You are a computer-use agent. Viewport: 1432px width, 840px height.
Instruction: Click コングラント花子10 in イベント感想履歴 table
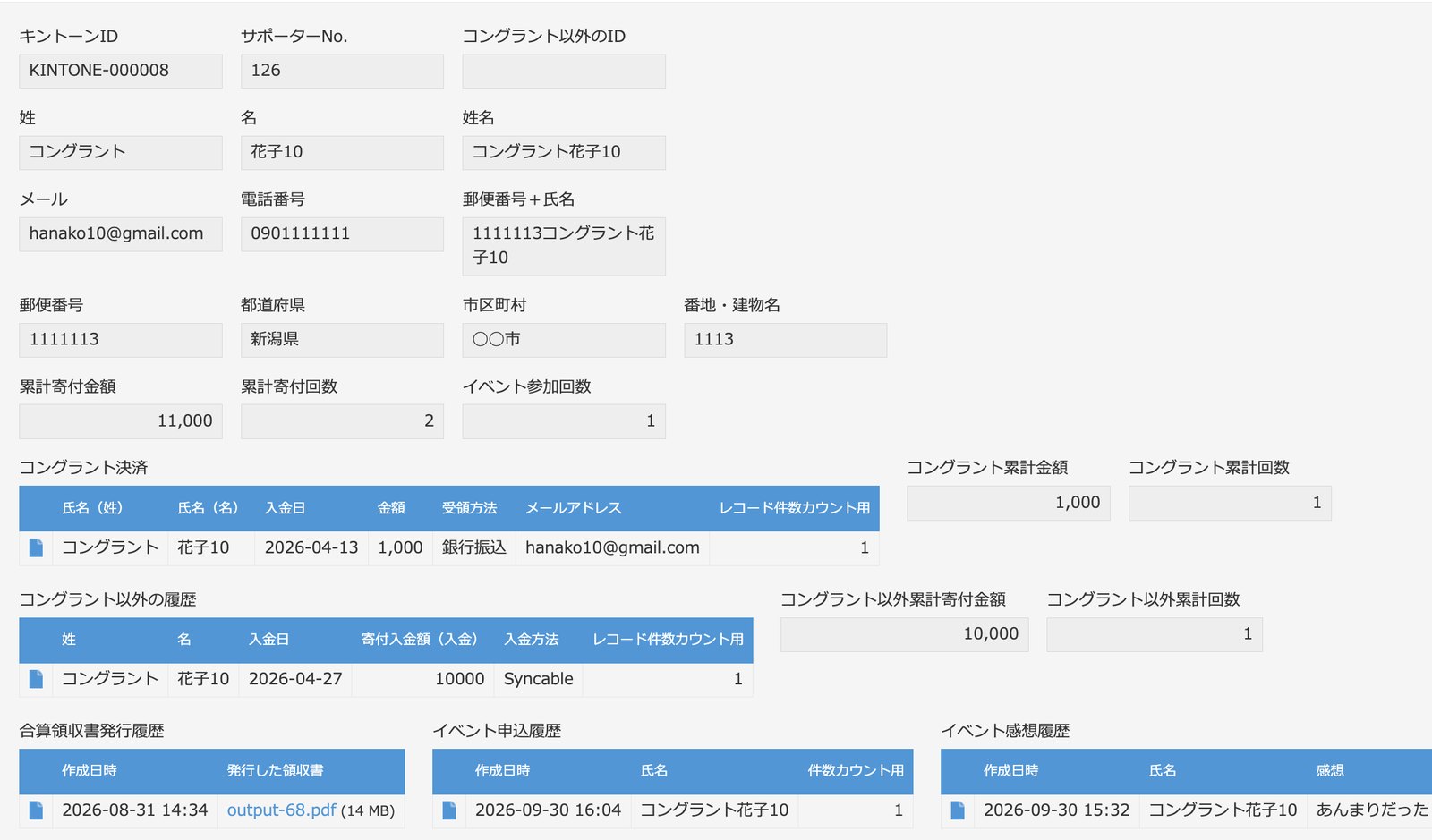(x=1223, y=810)
